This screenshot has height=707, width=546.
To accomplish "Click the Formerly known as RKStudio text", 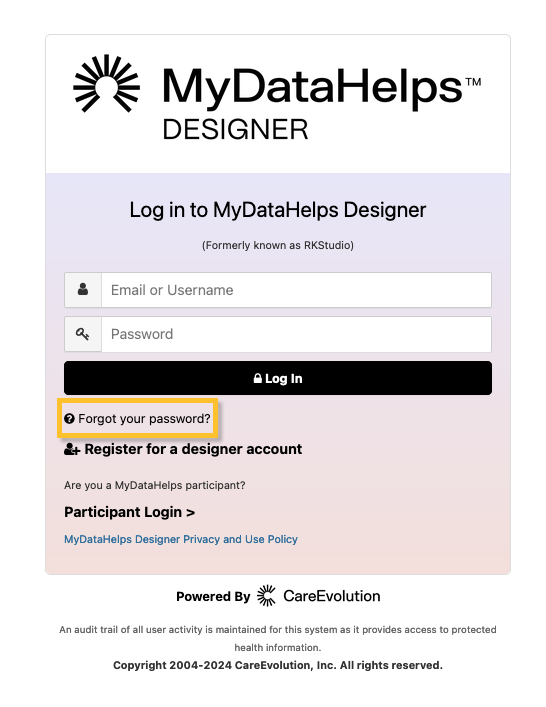I will pos(278,245).
